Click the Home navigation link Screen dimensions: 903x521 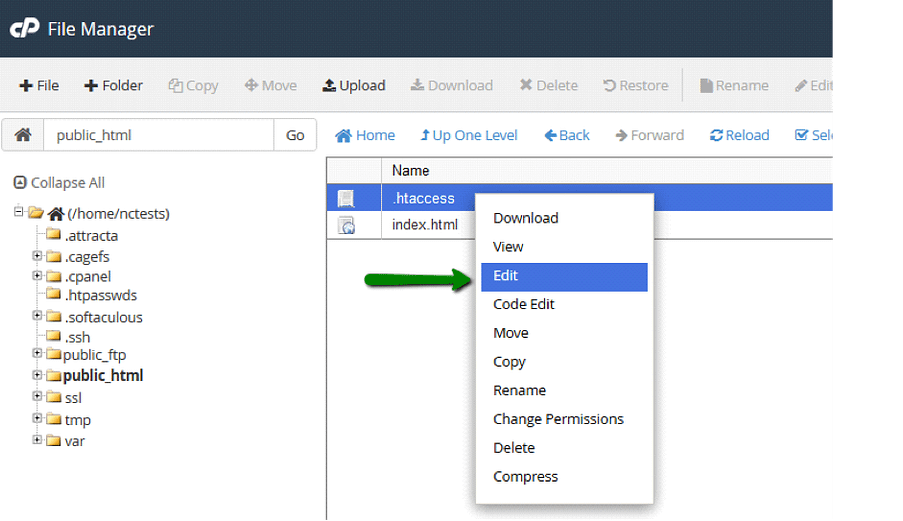point(365,135)
